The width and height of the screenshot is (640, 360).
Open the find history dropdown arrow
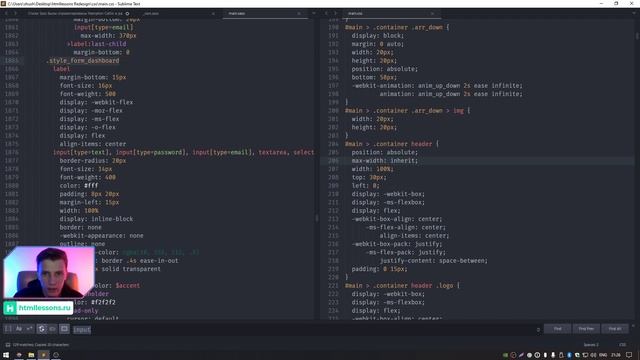pos(538,329)
